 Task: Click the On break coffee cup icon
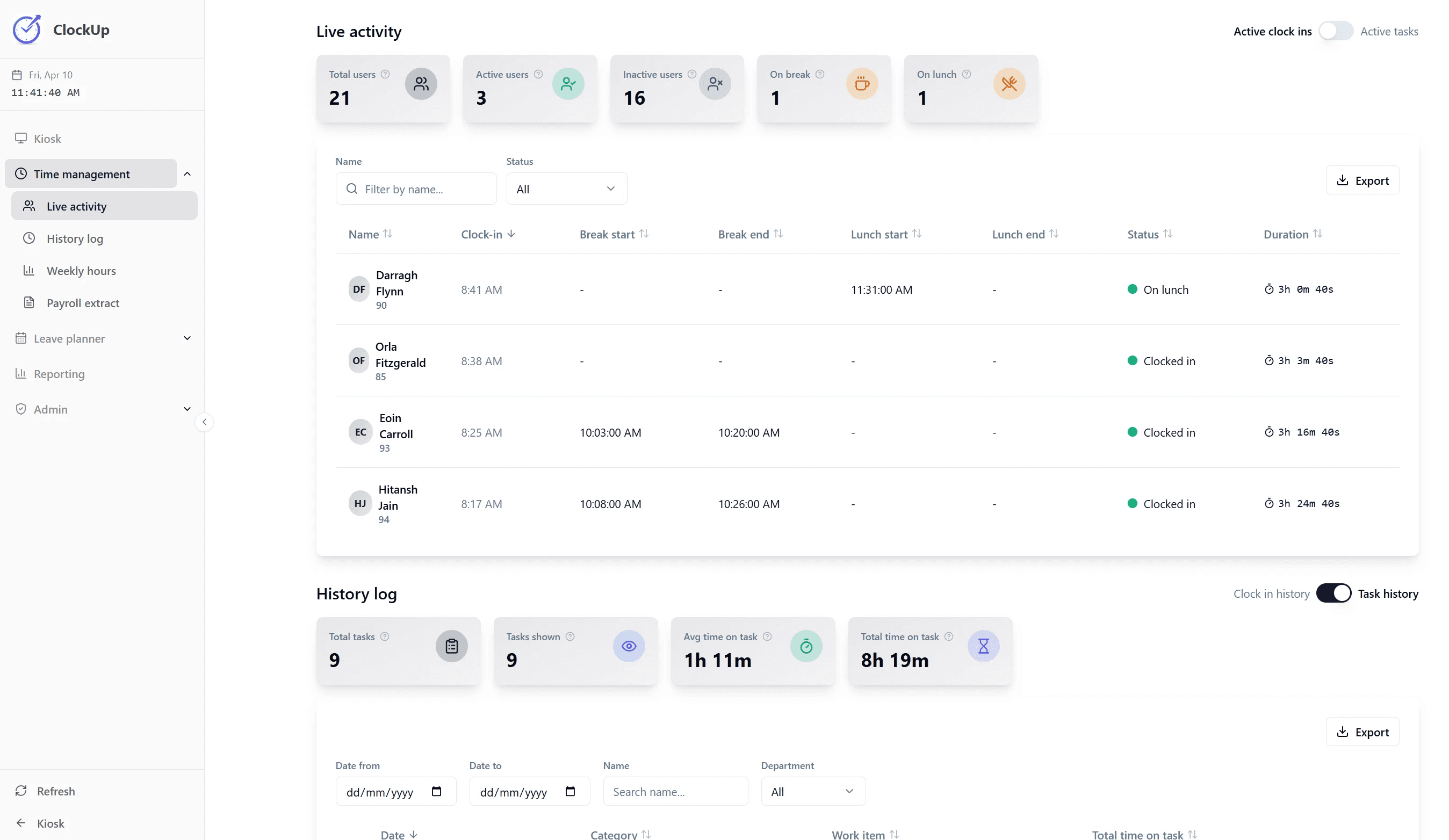[x=861, y=84]
